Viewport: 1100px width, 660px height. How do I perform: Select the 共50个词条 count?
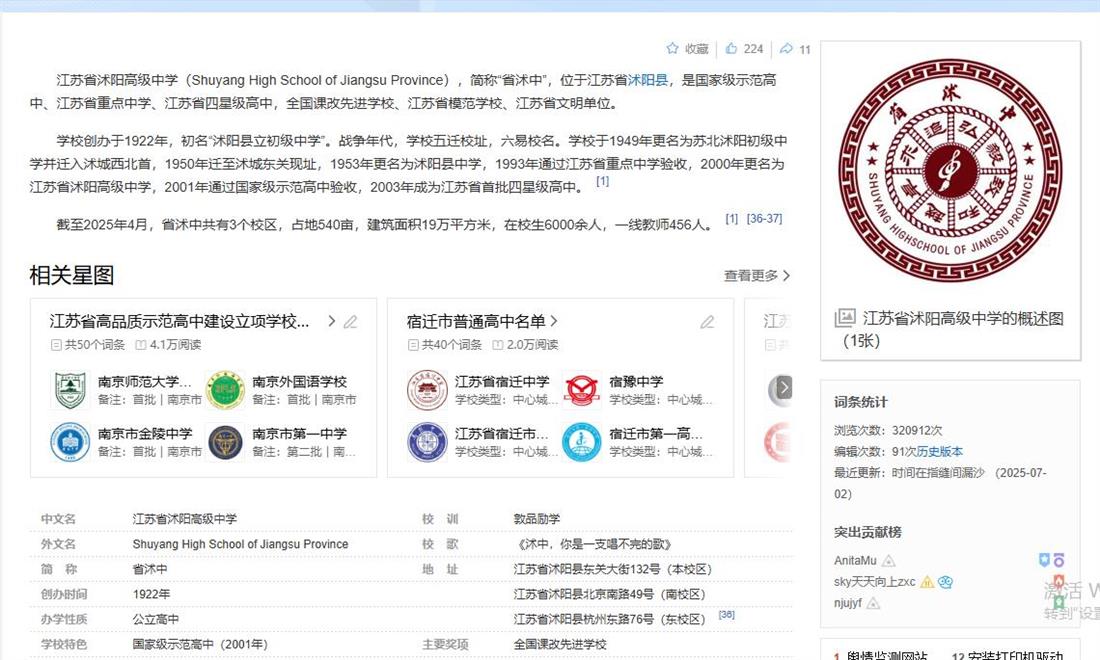[x=88, y=344]
